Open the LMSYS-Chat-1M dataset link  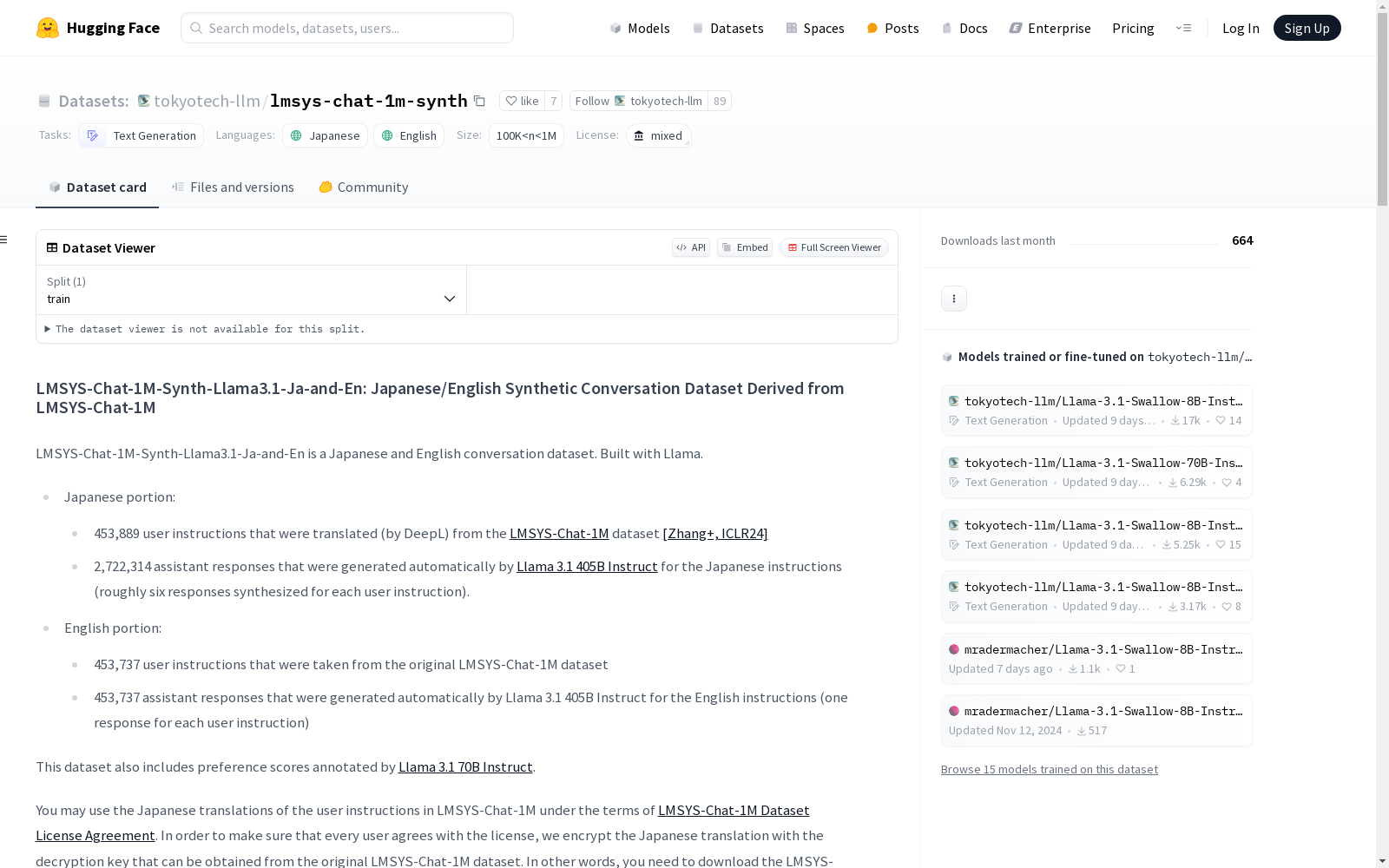coord(559,534)
